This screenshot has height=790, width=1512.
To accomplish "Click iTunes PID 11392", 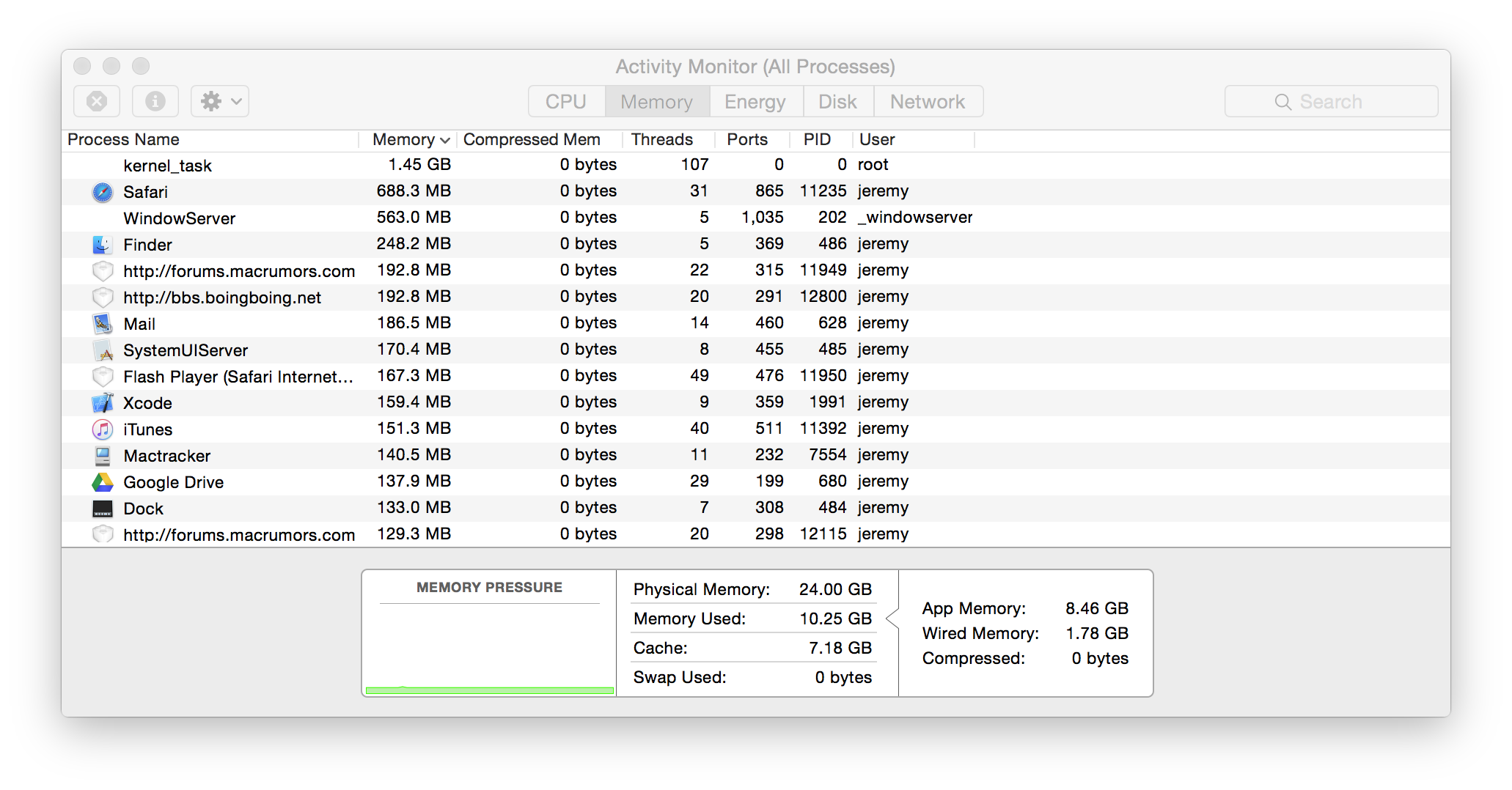I will (x=823, y=428).
